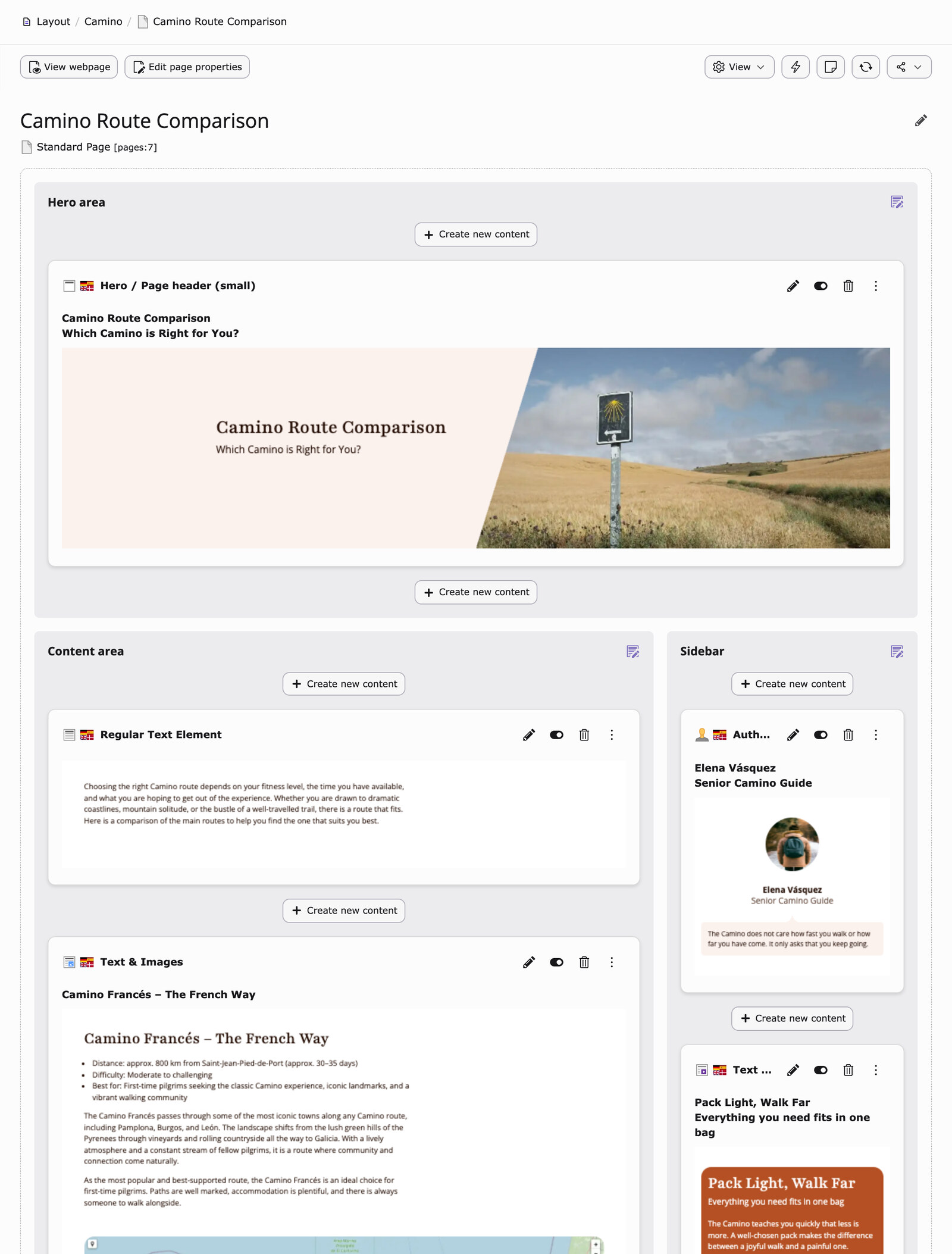Open more options for Regular Text Element
This screenshot has width=952, height=1254.
click(x=611, y=735)
